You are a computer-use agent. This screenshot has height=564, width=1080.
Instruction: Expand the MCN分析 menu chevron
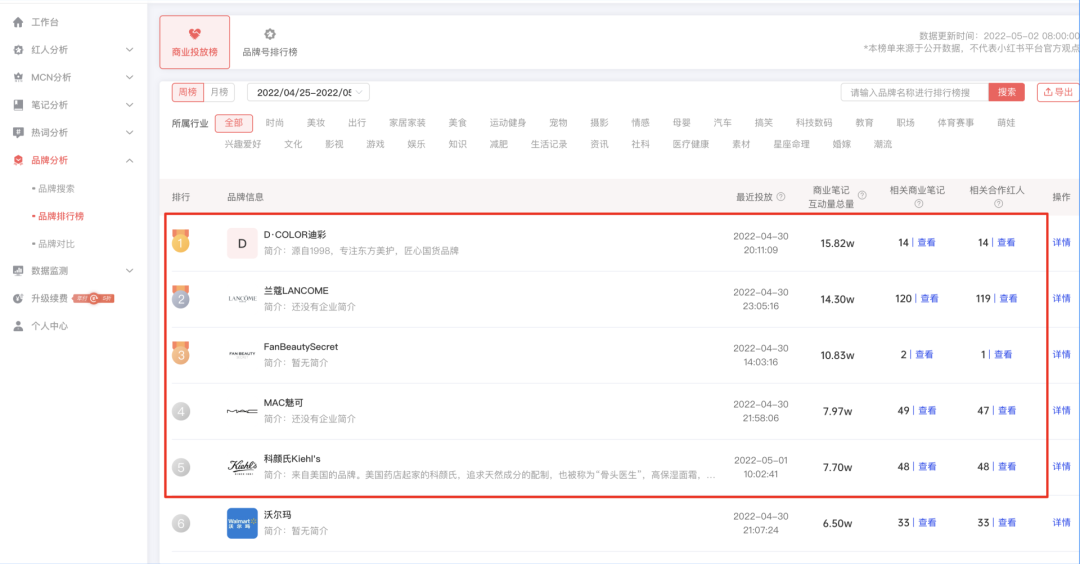[129, 77]
